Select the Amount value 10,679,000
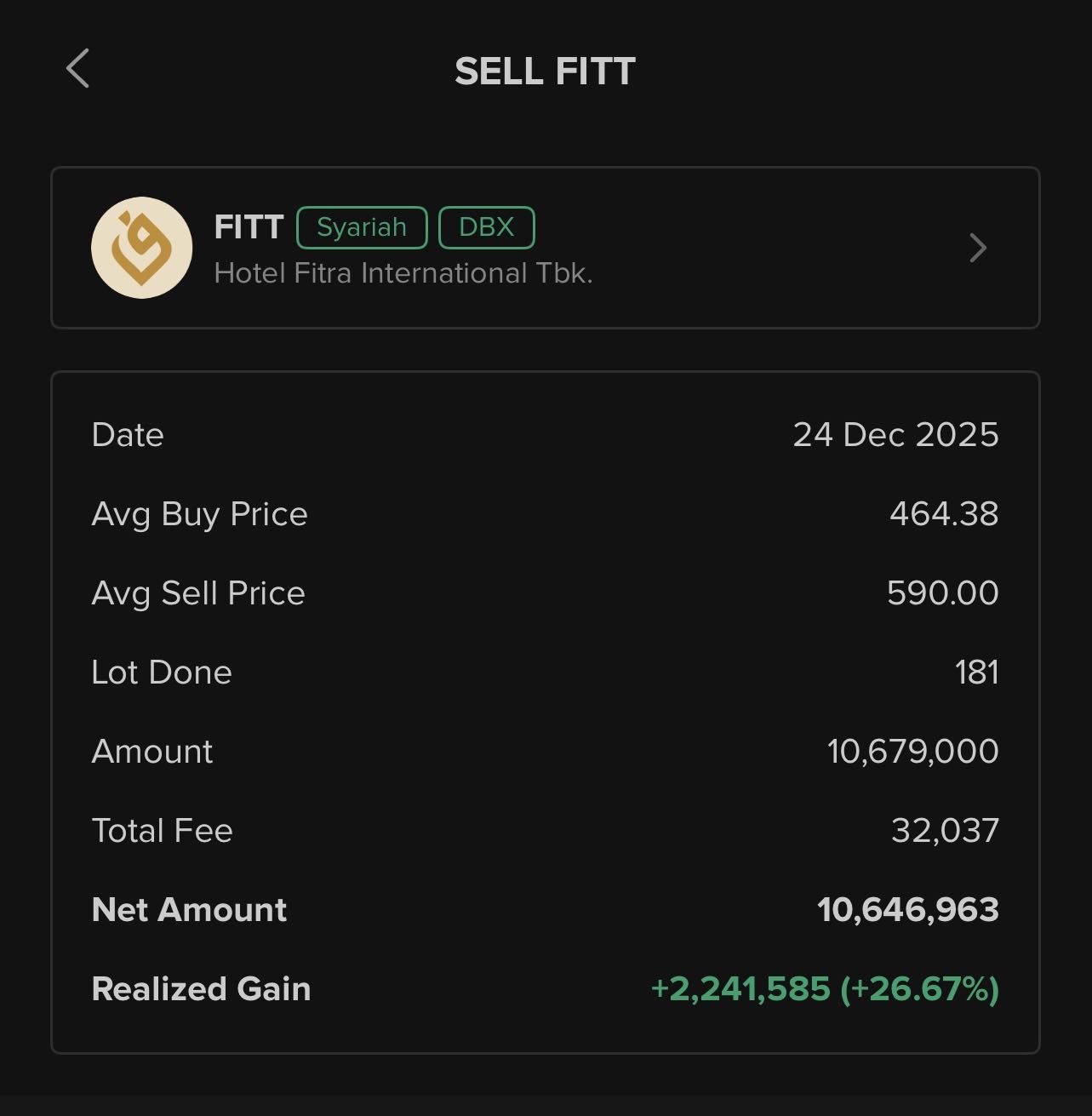 (912, 752)
